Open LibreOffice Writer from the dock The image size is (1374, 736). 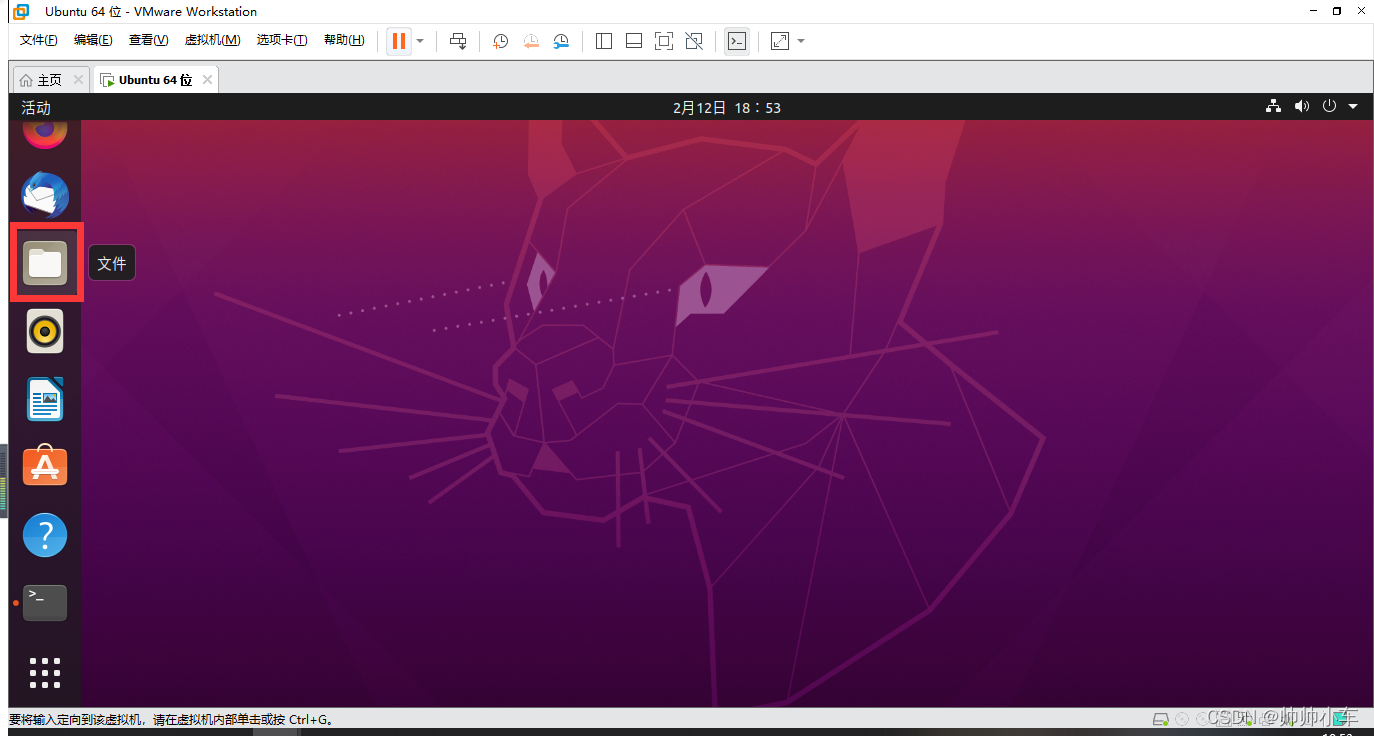coord(45,399)
